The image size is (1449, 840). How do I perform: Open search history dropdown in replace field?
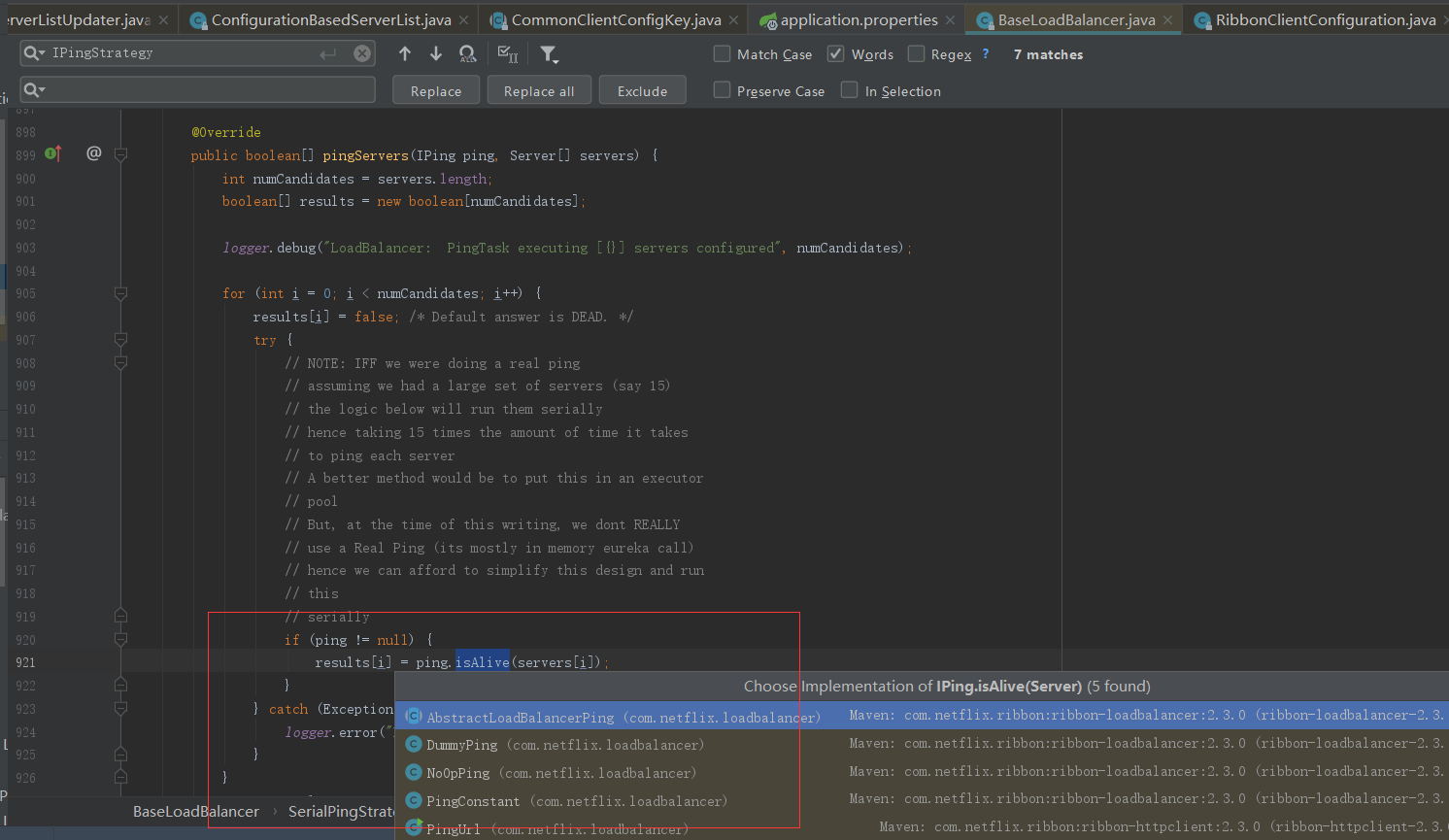[34, 89]
